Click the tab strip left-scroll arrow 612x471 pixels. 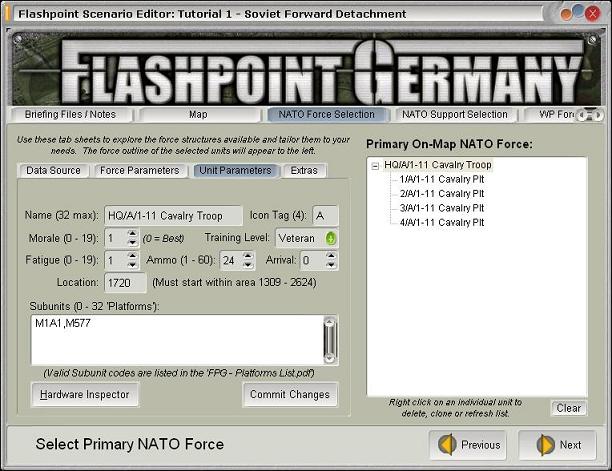point(582,115)
